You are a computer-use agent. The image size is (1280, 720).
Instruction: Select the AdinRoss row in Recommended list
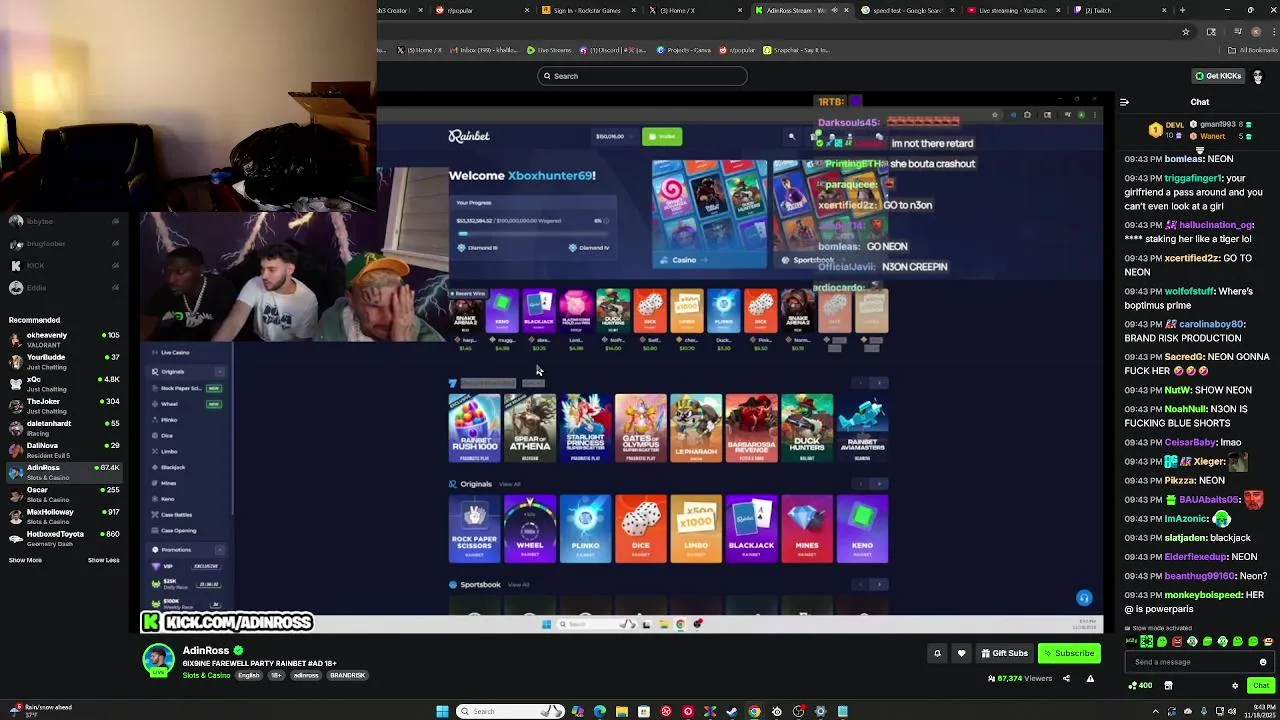[x=65, y=472]
